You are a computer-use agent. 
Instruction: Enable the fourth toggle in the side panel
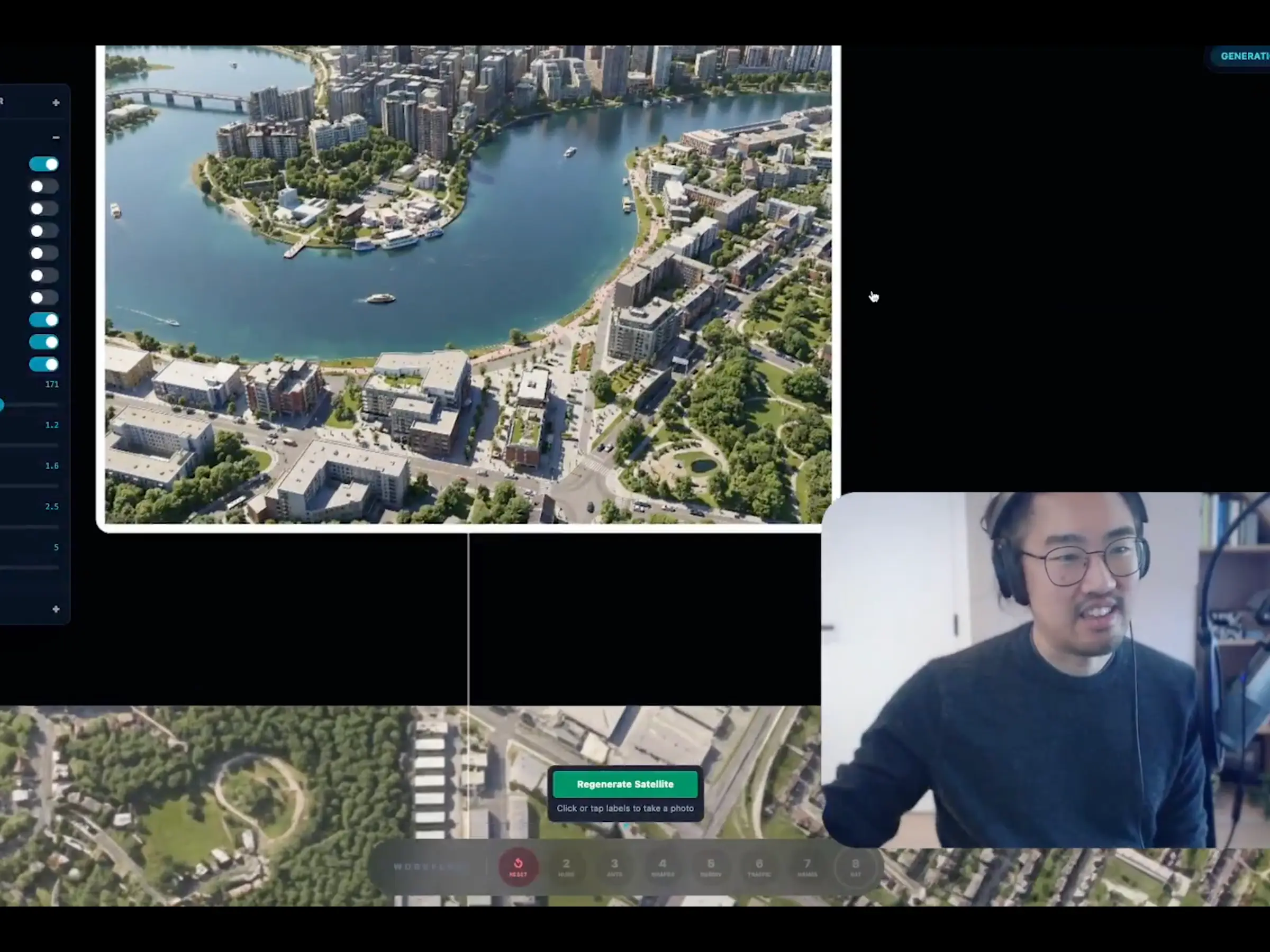43,231
